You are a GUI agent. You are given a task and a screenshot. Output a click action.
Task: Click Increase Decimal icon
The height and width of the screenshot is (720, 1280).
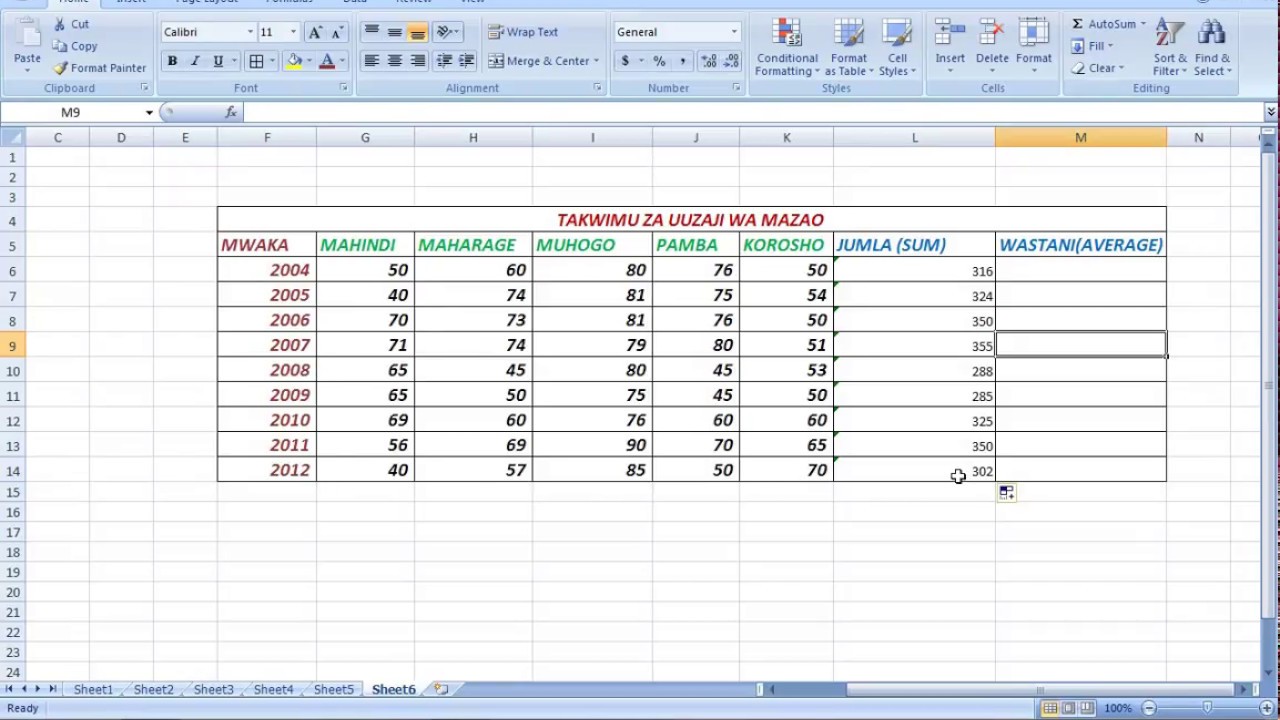click(709, 61)
